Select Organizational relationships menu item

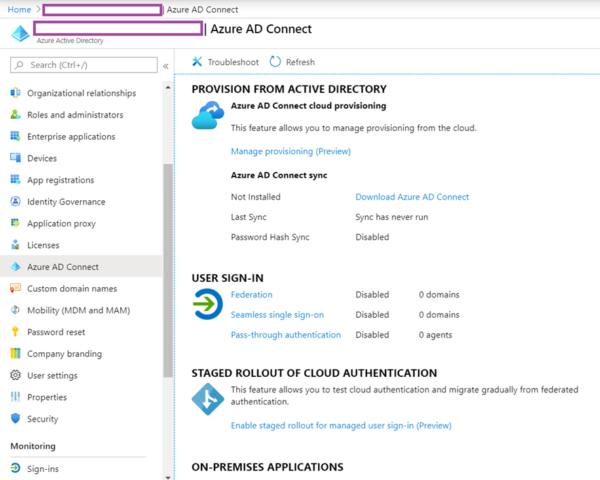[x=81, y=93]
